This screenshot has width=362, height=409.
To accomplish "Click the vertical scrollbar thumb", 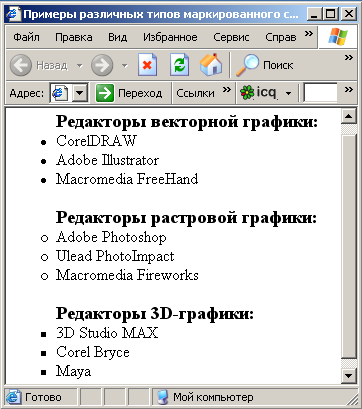I will click(x=349, y=246).
